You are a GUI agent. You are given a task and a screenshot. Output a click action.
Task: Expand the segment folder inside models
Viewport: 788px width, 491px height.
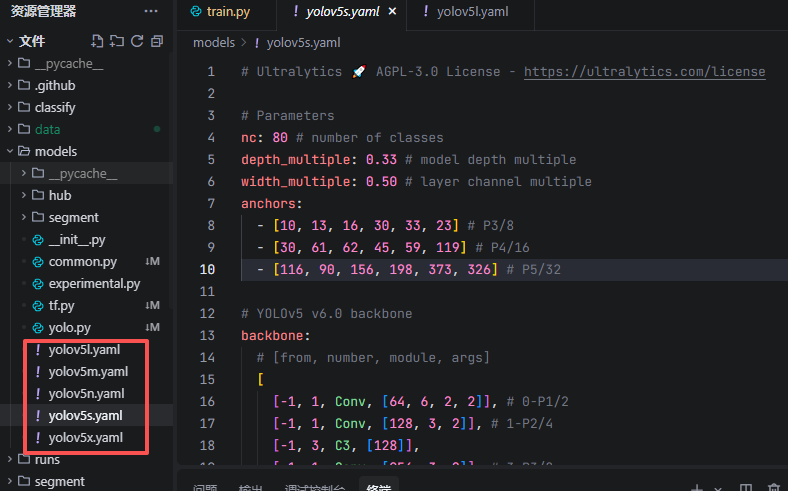[73, 218]
